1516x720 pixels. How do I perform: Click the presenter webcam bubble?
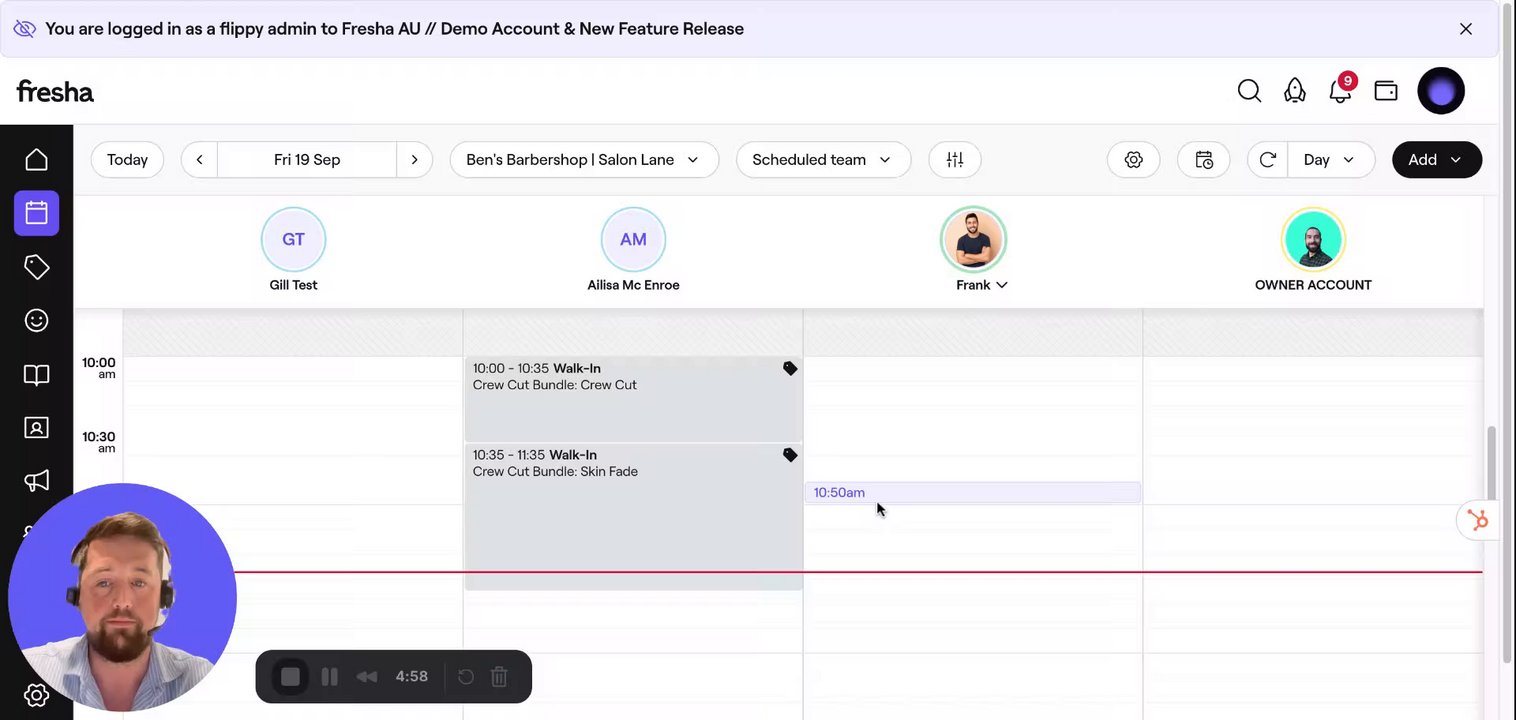pos(122,598)
